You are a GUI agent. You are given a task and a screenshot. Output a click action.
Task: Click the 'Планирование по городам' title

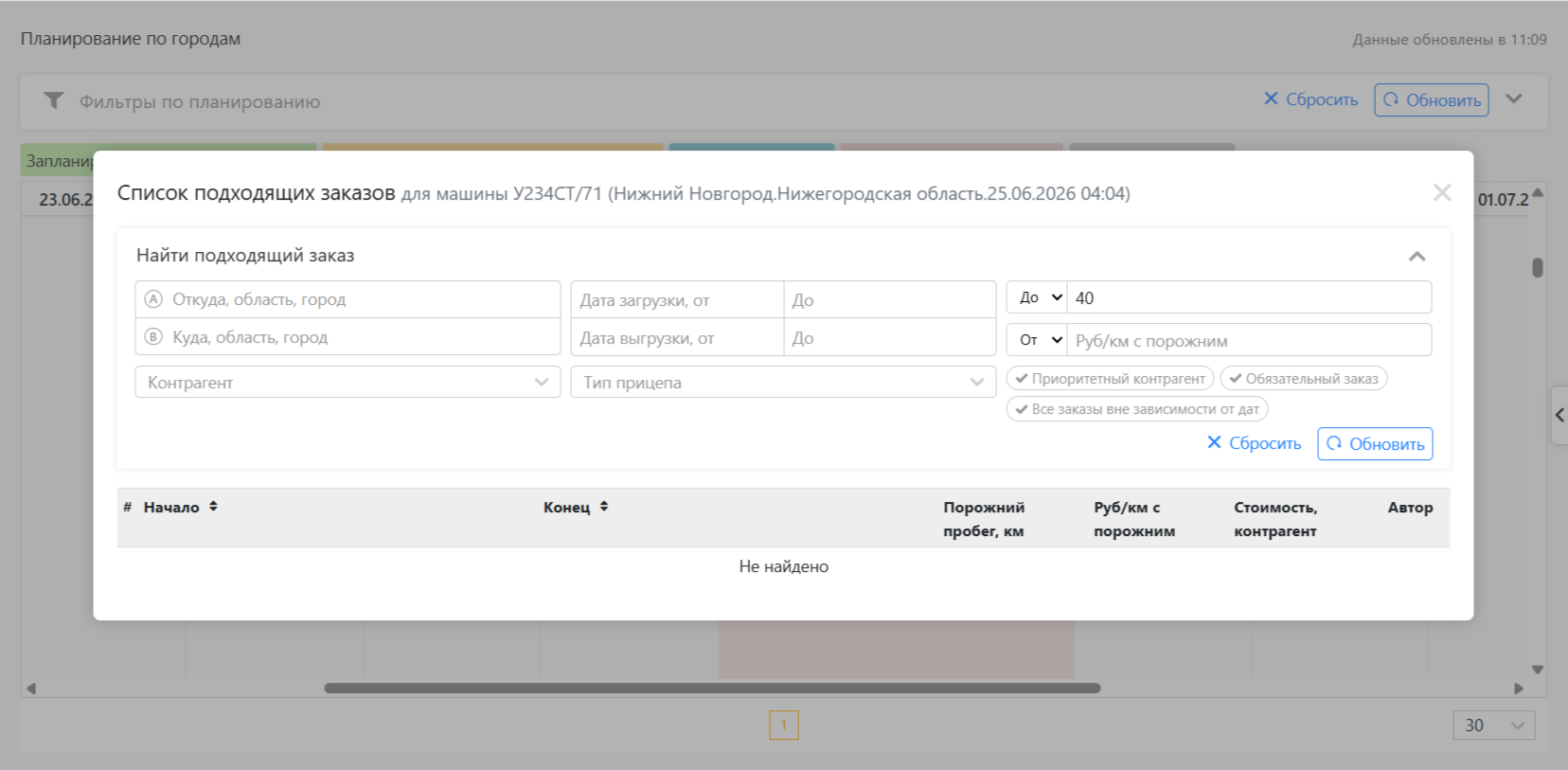coord(131,39)
